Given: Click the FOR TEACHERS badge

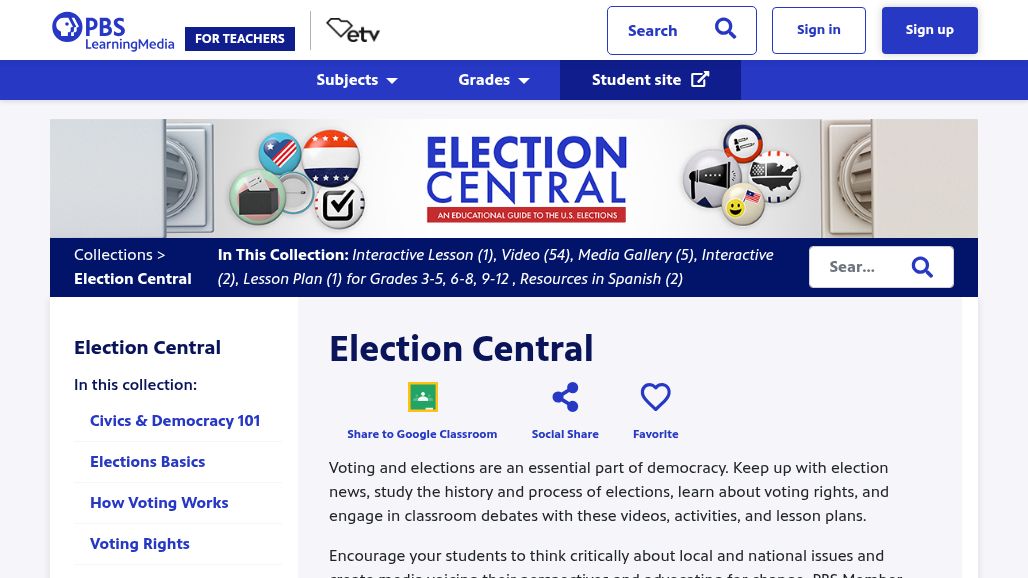Looking at the screenshot, I should pos(240,39).
